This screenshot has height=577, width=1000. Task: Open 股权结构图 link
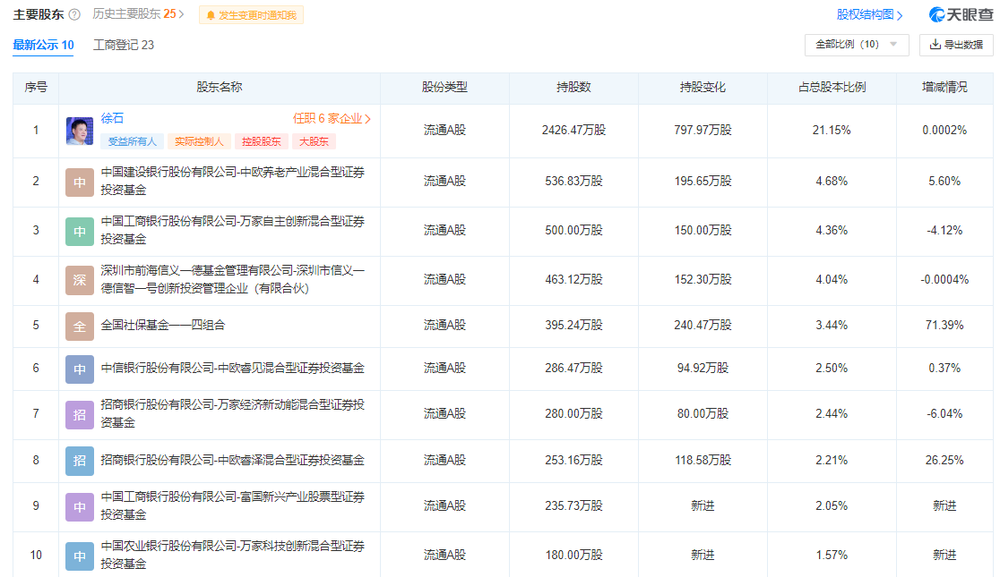(869, 15)
